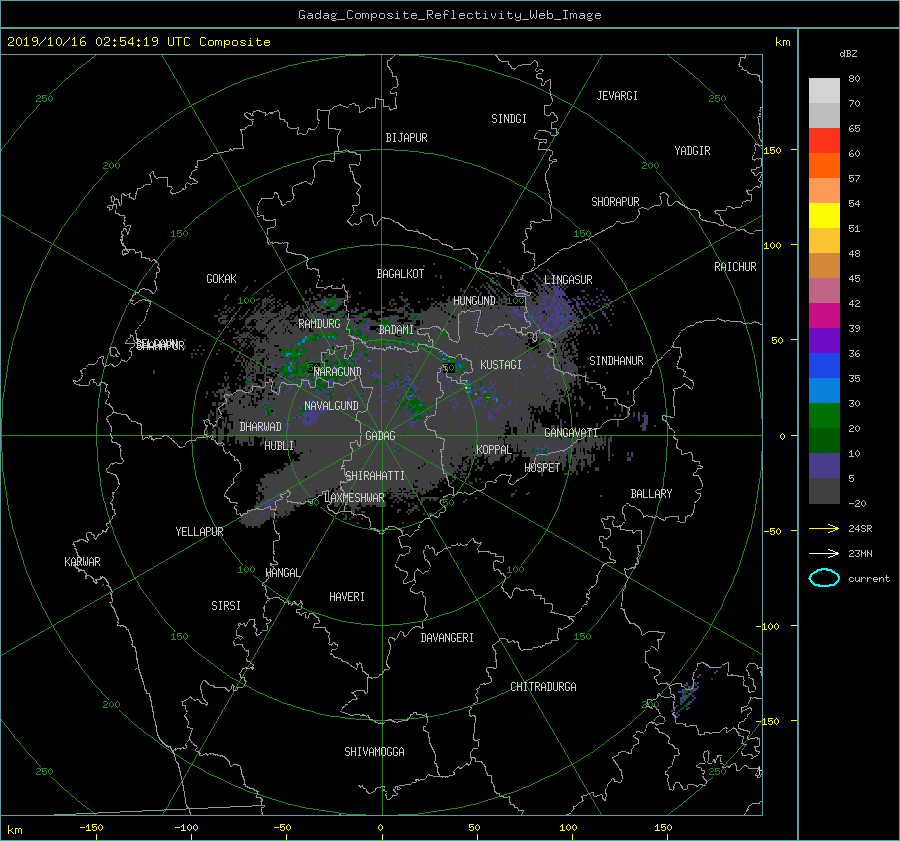Viewport: 900px width, 841px height.
Task: Click the '-100' tick on right km axis
Action: click(767, 626)
